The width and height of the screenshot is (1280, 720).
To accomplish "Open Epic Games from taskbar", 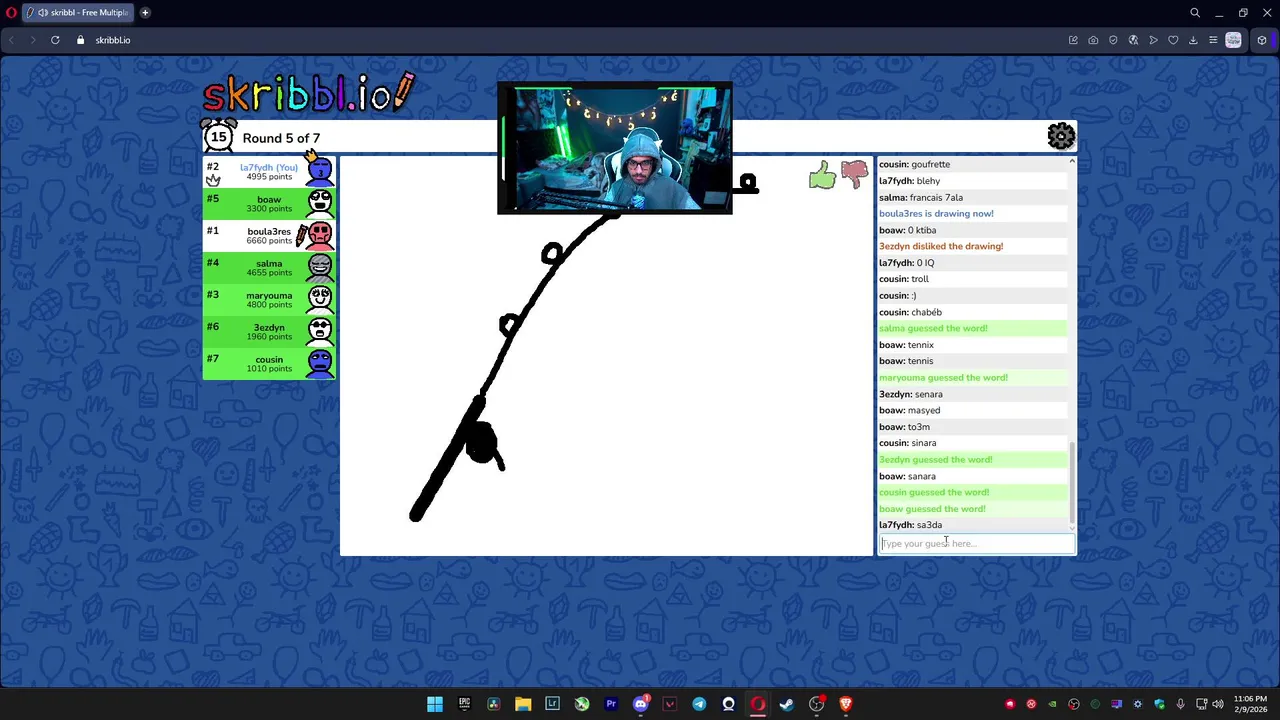I will (464, 704).
